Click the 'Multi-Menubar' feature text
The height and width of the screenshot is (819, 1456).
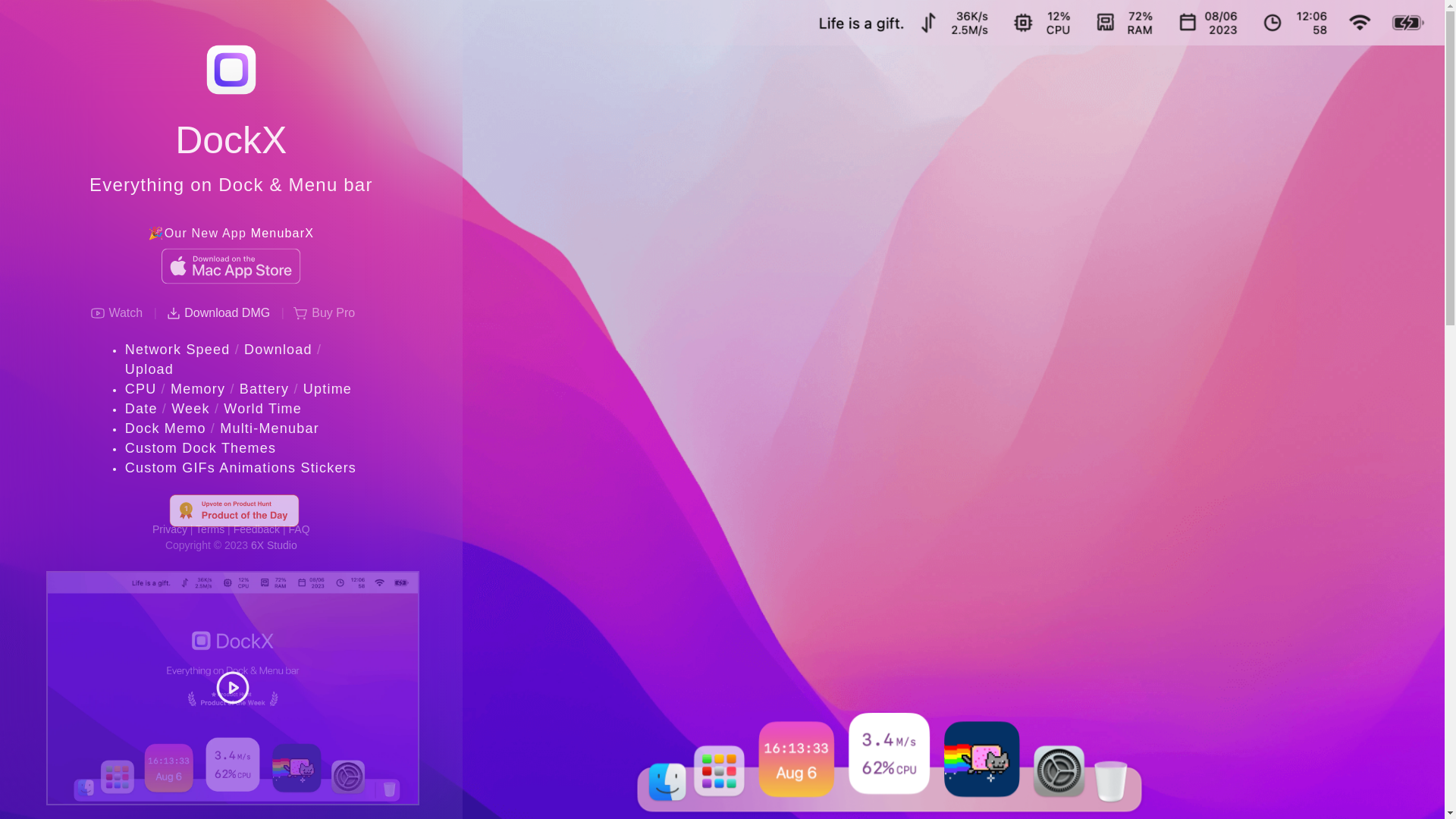click(x=269, y=428)
